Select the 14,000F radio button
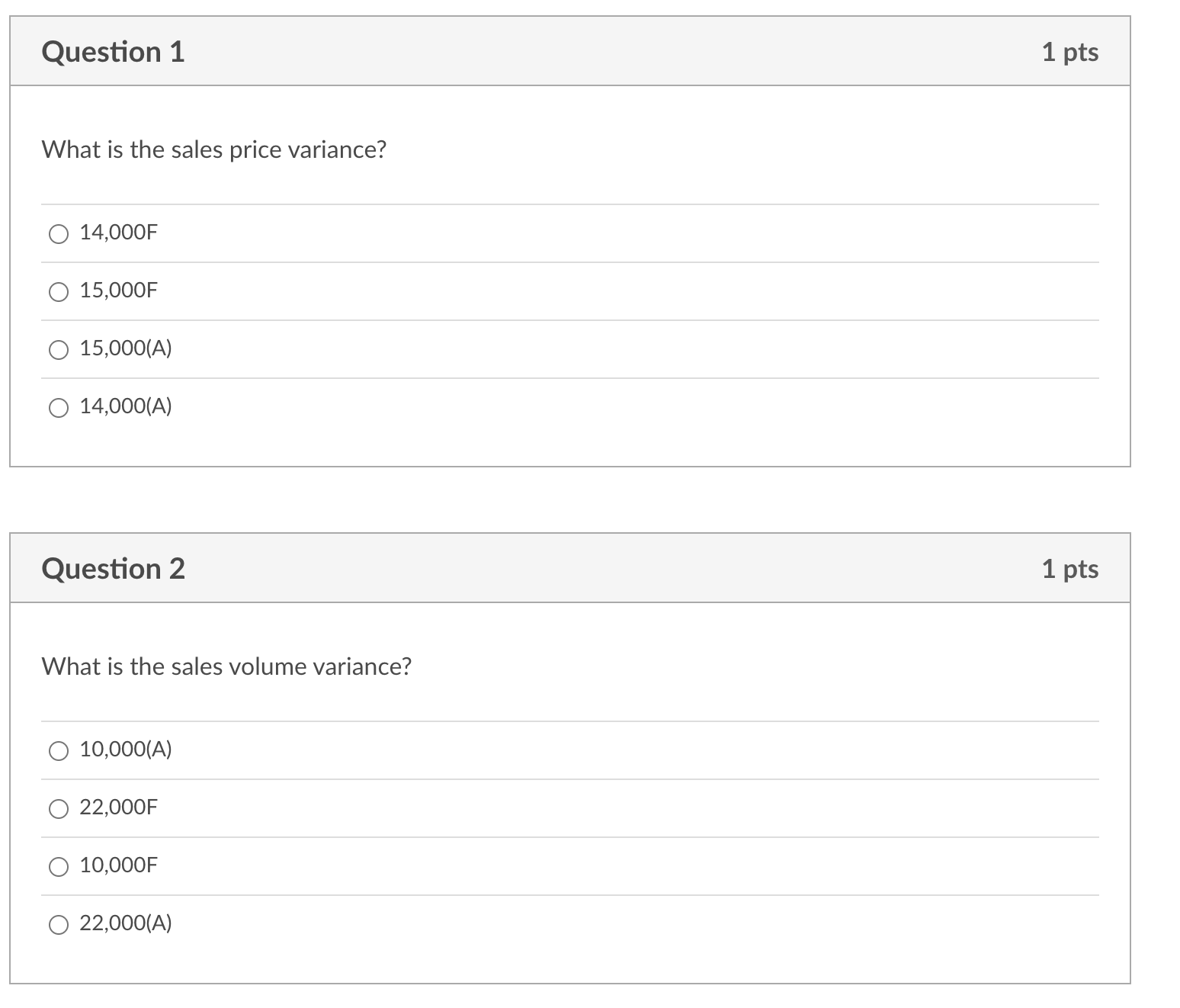1180x1008 pixels. pos(58,233)
